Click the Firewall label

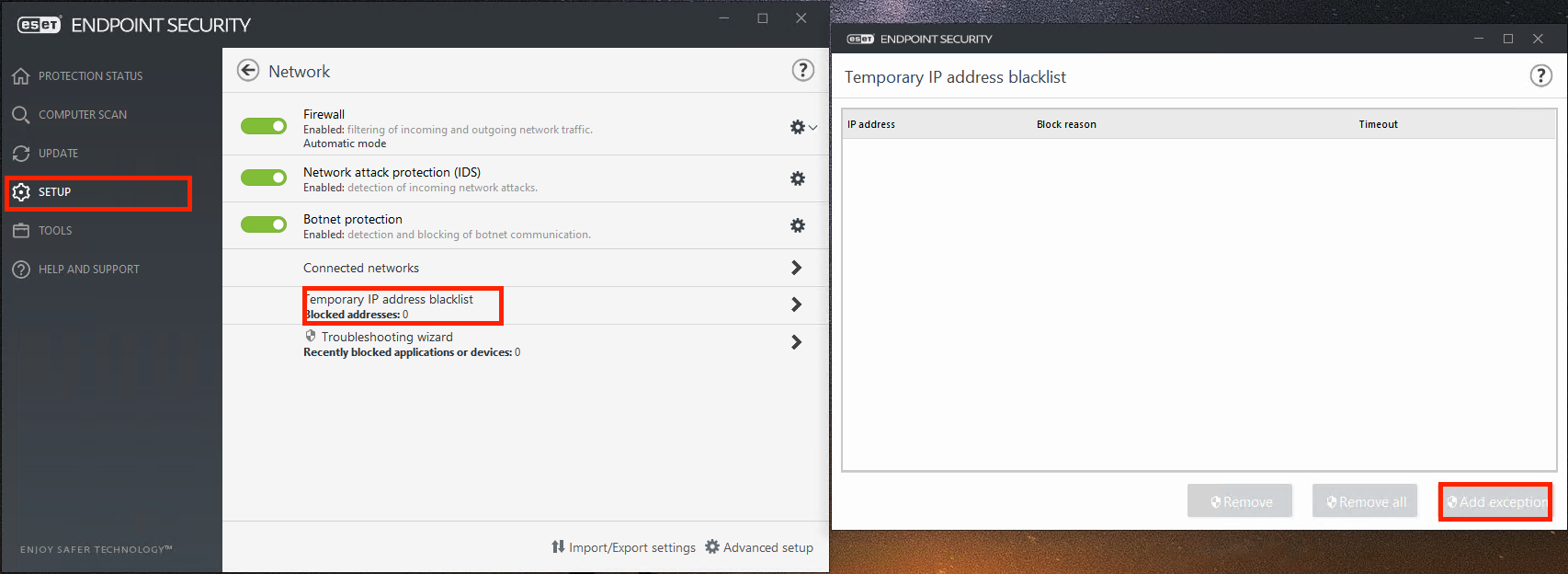click(x=324, y=114)
